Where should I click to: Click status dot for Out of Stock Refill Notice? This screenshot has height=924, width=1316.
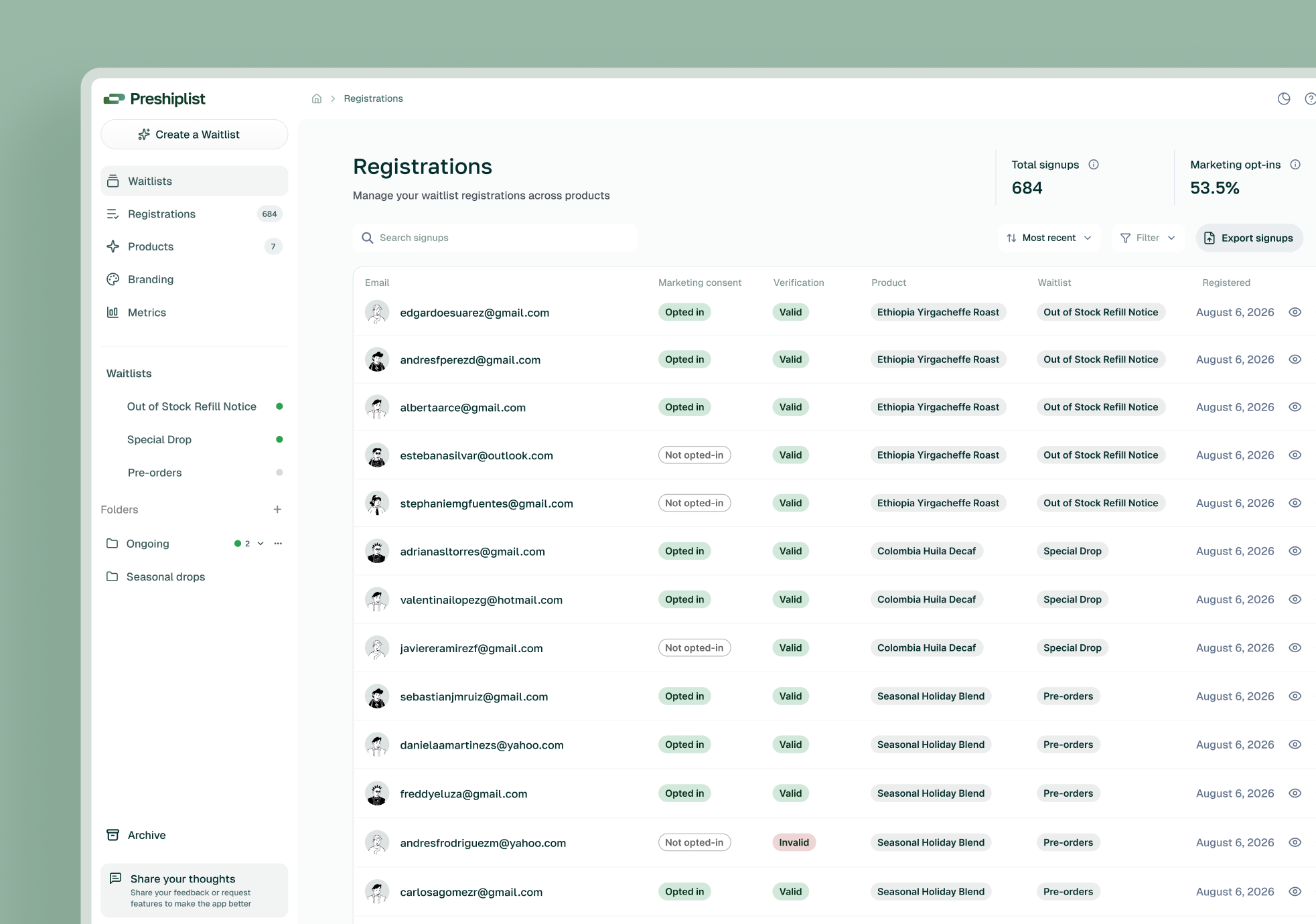click(279, 406)
